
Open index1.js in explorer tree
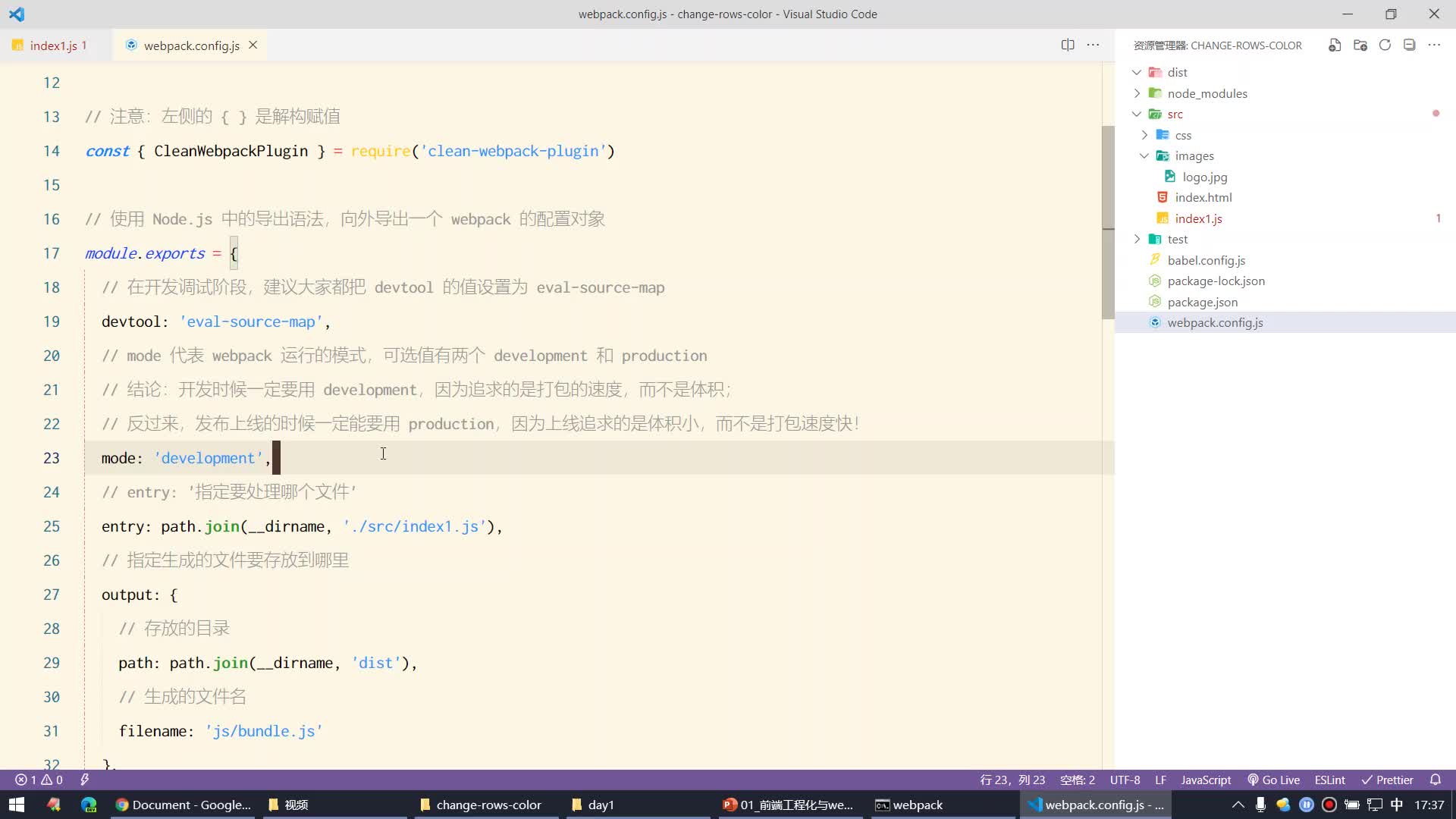click(1198, 218)
